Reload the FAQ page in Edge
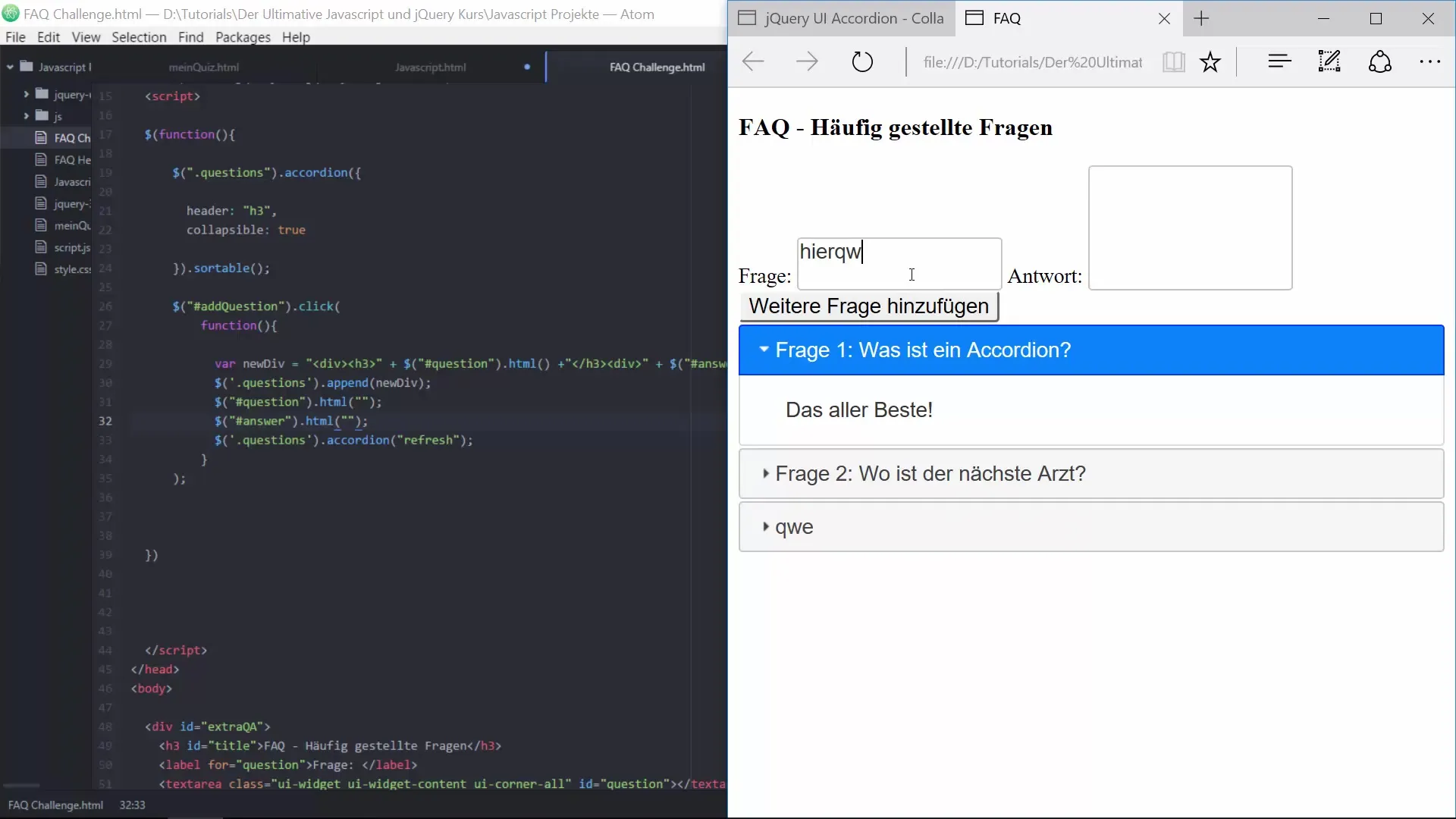This screenshot has width=1456, height=819. click(x=862, y=61)
